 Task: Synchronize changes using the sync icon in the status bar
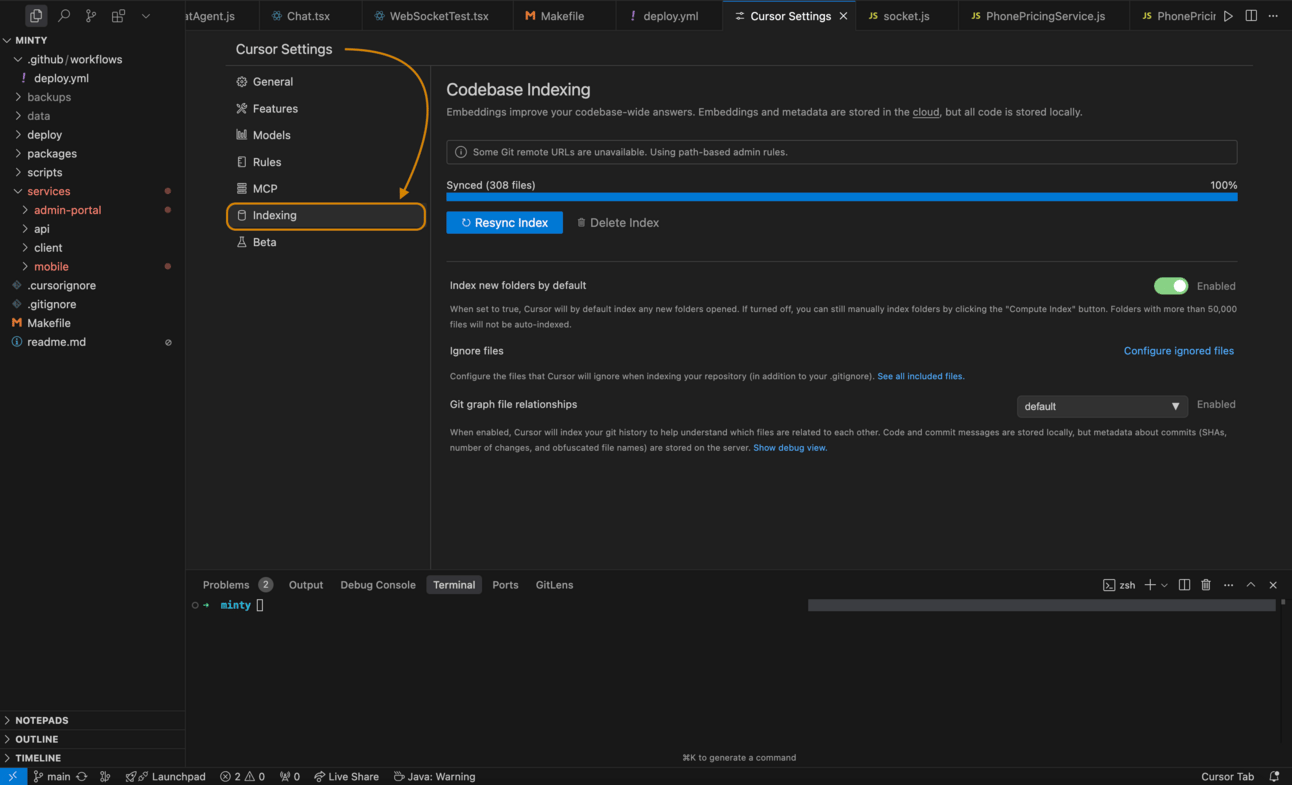(82, 776)
